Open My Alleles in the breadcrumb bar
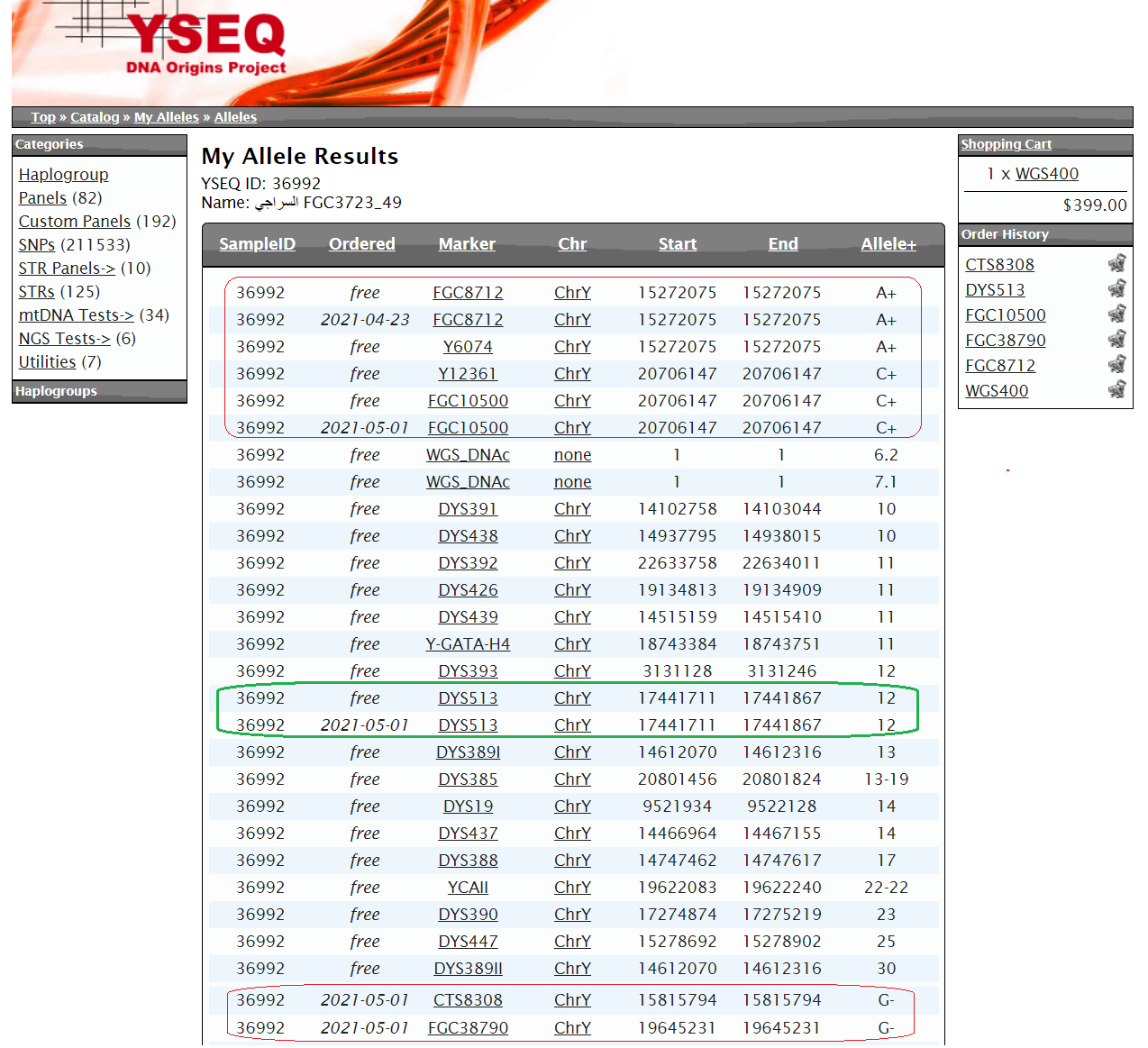 click(167, 117)
